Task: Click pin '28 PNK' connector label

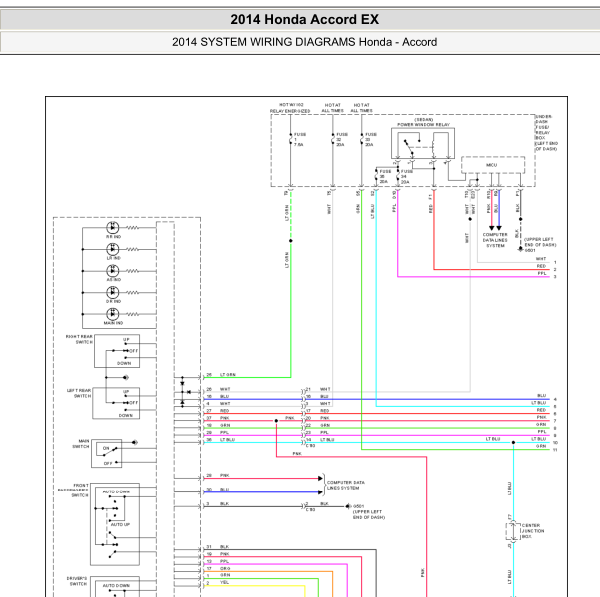Action: 218,475
